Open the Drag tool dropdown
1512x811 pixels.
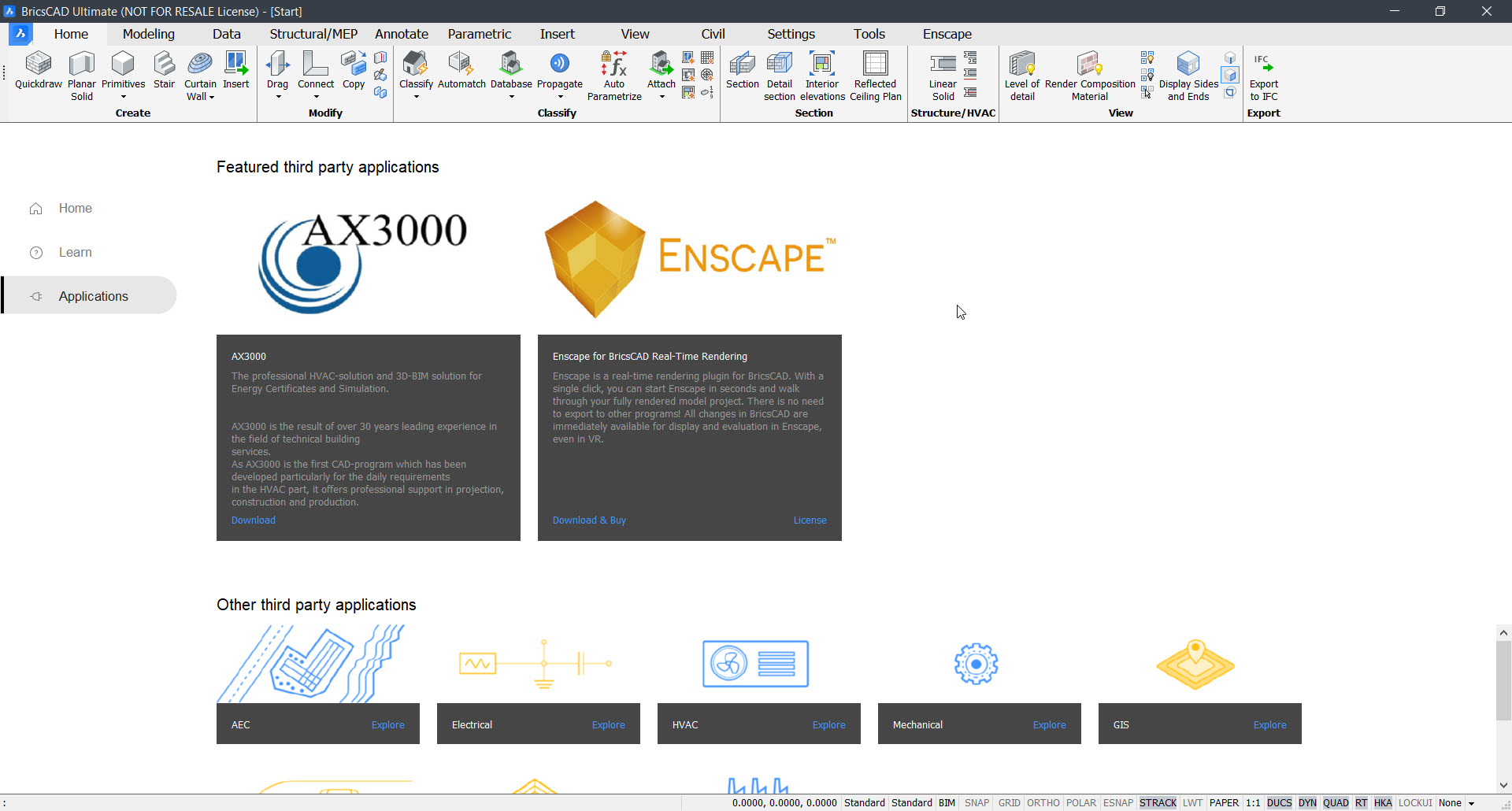(278, 97)
